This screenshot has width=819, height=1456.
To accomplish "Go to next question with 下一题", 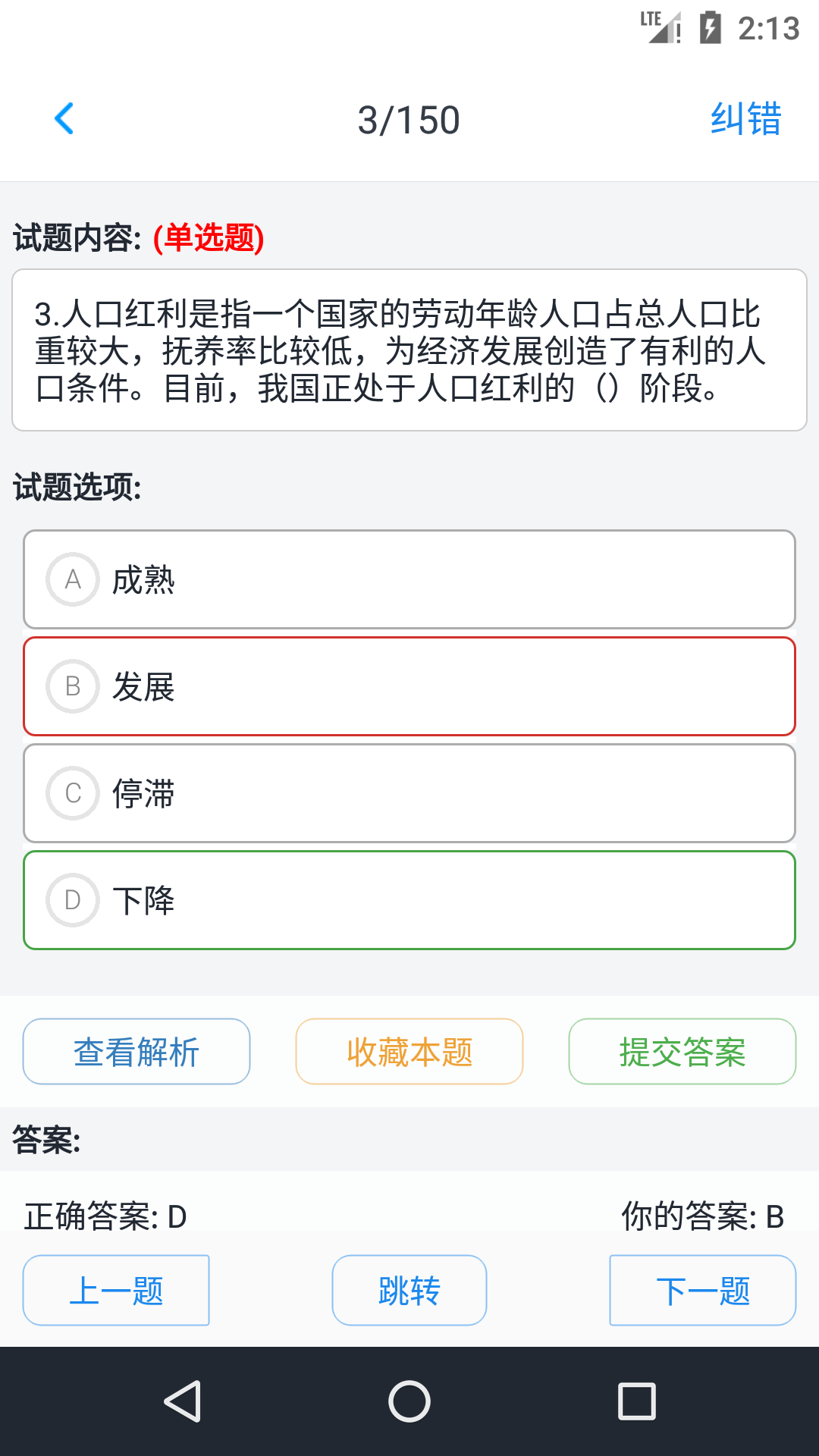I will 703,1290.
